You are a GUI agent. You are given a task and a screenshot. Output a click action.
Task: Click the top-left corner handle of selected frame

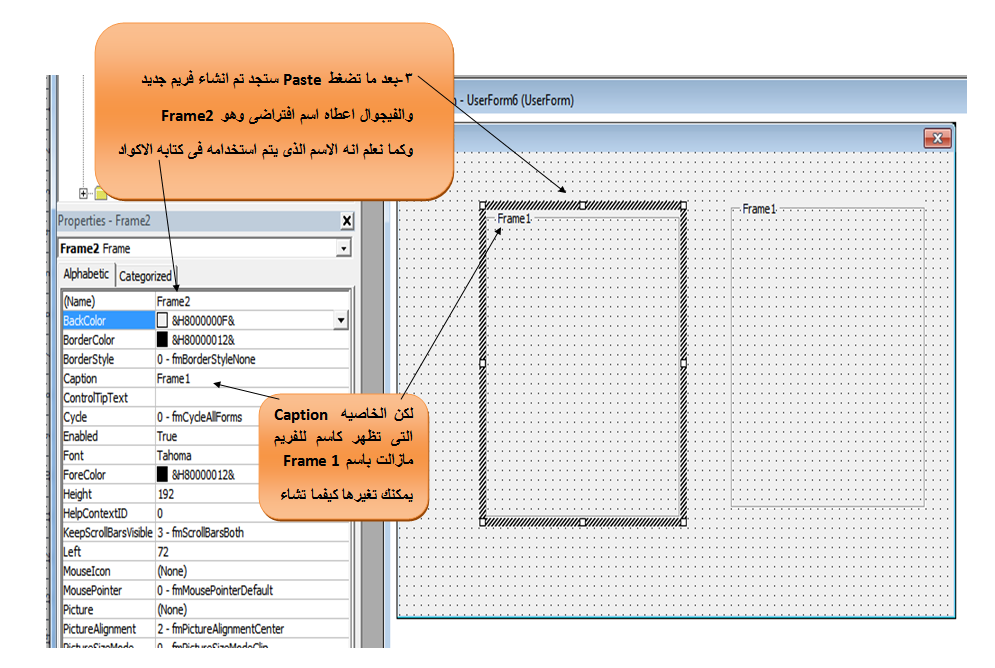click(483, 206)
